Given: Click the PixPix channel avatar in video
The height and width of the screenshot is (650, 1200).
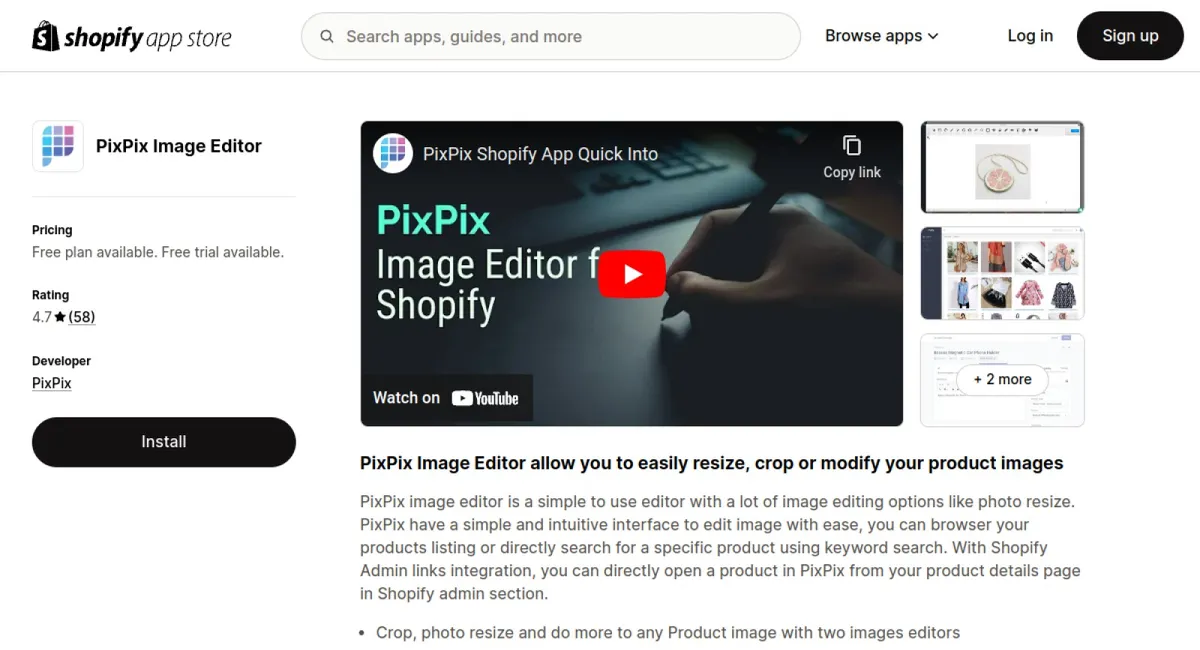Looking at the screenshot, I should point(393,153).
